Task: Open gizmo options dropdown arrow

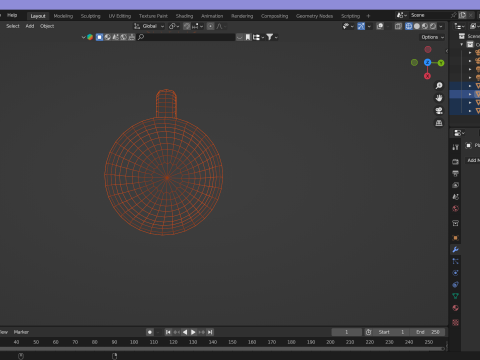Action: 369,26
